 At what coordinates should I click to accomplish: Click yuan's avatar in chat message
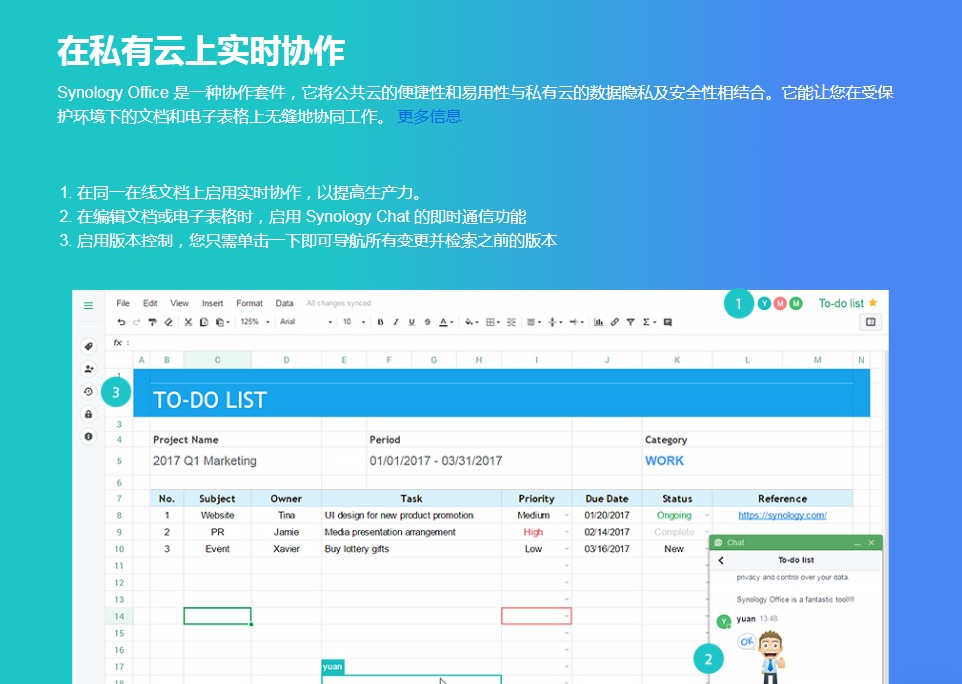click(724, 621)
